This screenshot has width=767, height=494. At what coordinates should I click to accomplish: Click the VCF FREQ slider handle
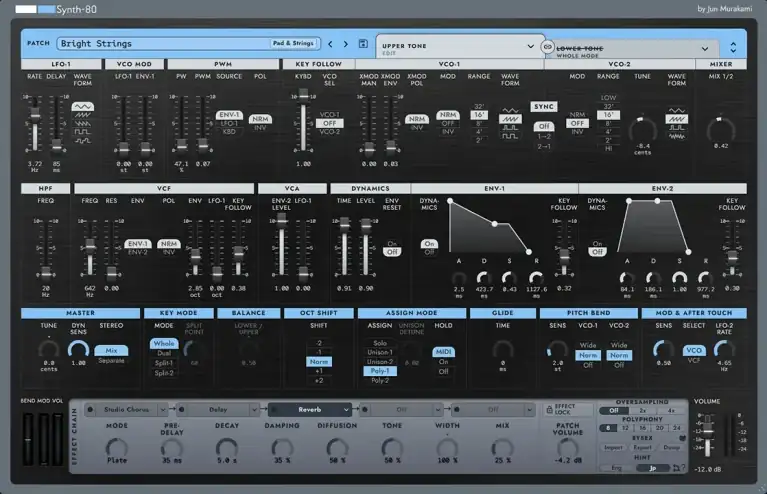[x=90, y=246]
